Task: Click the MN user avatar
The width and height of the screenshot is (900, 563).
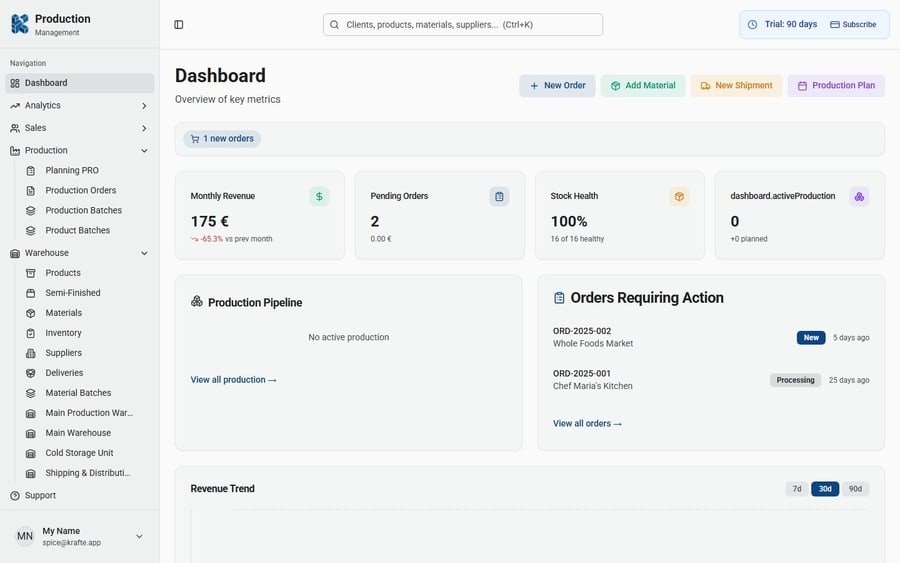Action: pyautogui.click(x=25, y=536)
